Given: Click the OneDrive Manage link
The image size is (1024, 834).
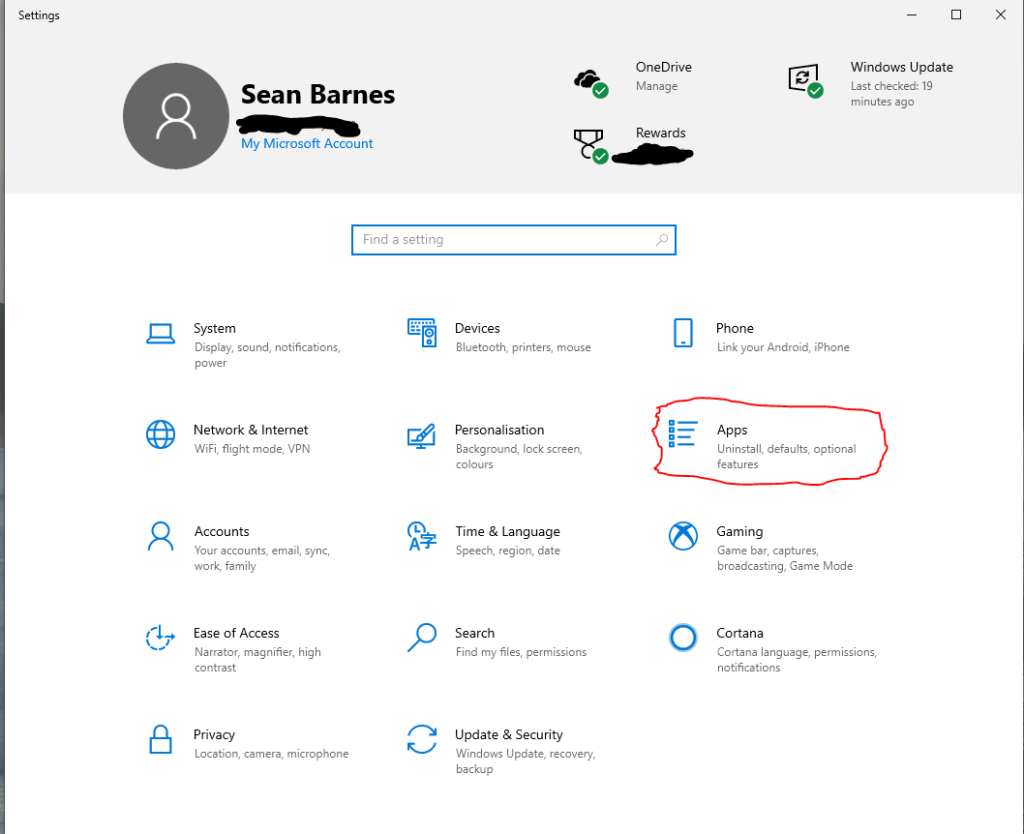Looking at the screenshot, I should click(656, 86).
